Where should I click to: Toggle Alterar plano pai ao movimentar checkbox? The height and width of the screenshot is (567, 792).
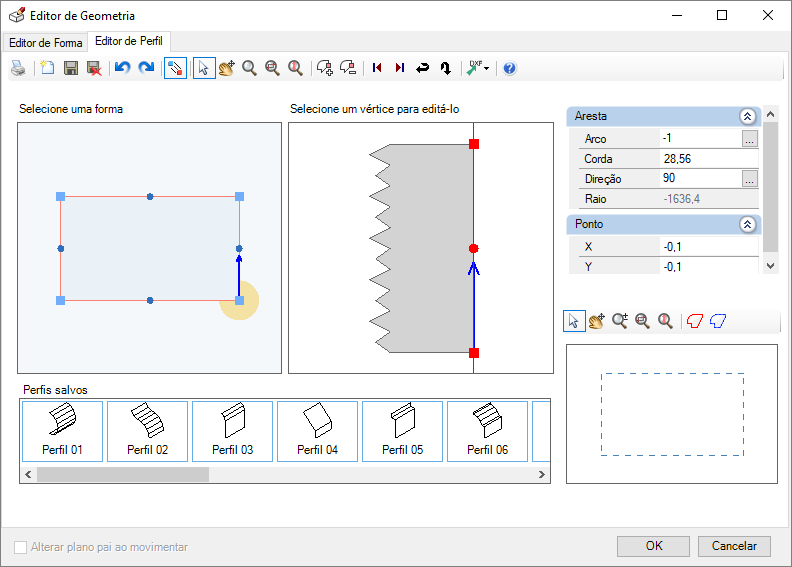[x=21, y=547]
